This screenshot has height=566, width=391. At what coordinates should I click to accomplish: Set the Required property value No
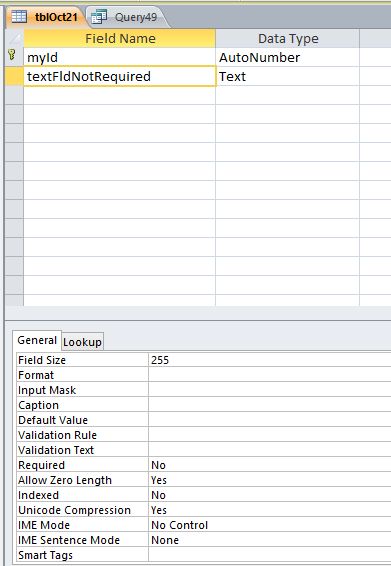click(x=270, y=465)
